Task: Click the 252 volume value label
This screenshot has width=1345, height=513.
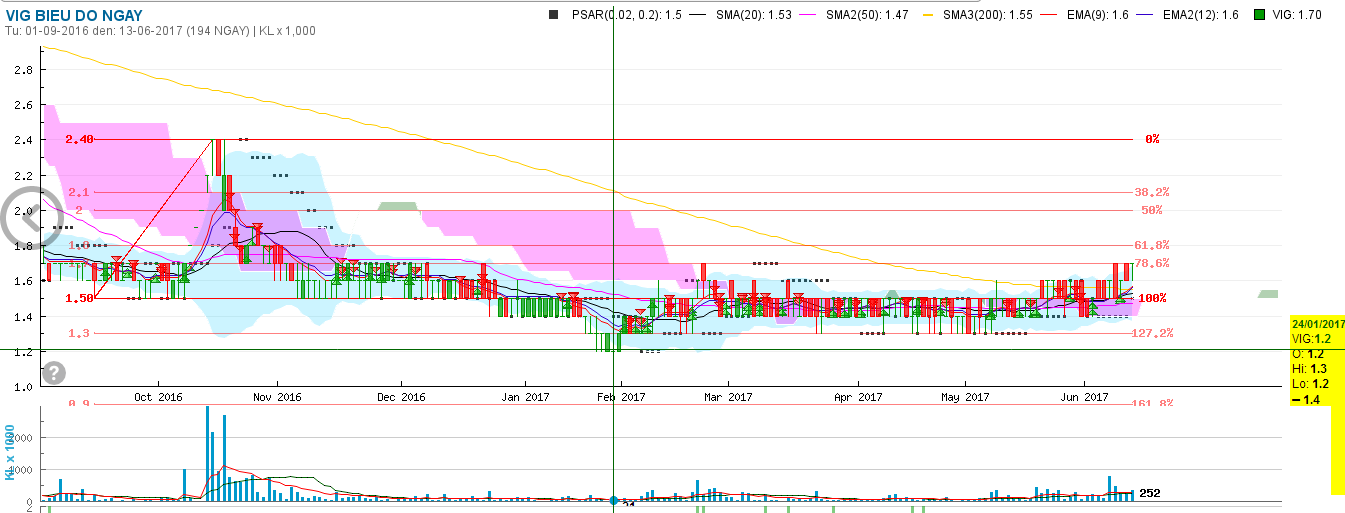Action: click(x=1150, y=493)
